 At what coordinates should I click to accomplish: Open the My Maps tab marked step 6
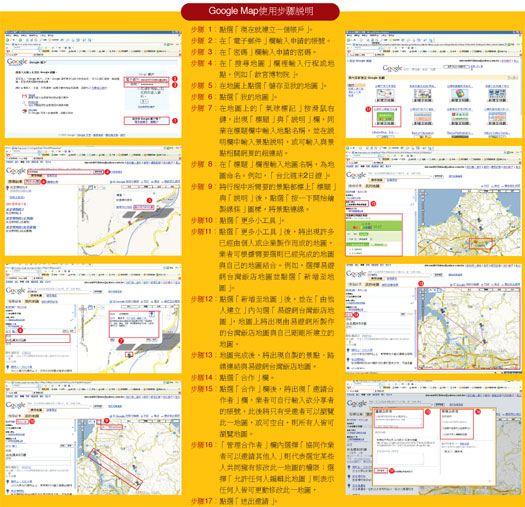coord(32,182)
